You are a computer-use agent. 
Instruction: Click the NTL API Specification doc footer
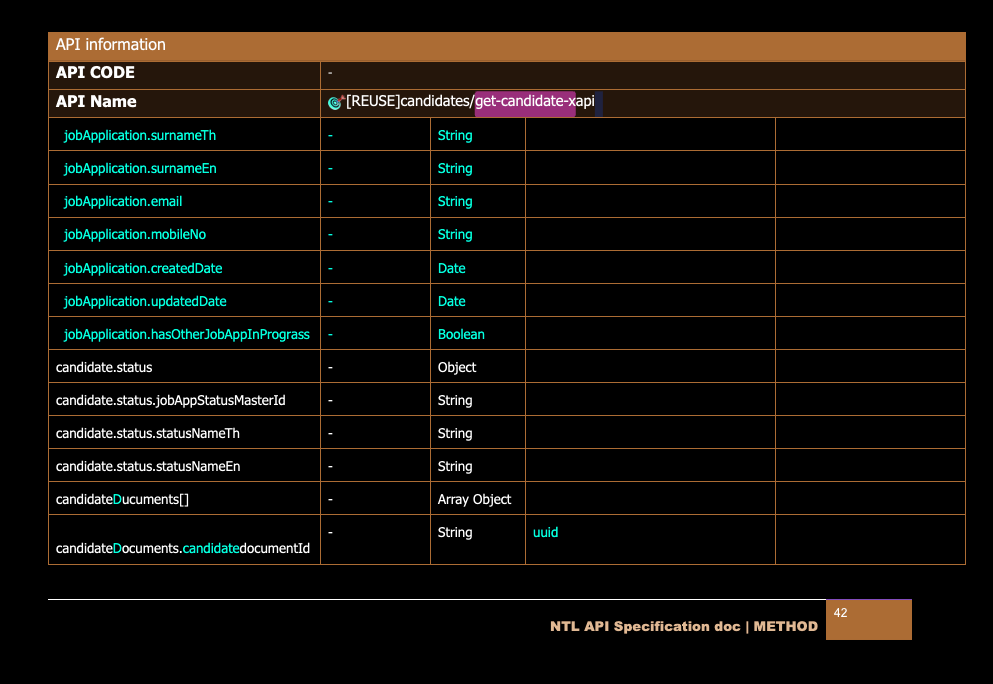[683, 627]
